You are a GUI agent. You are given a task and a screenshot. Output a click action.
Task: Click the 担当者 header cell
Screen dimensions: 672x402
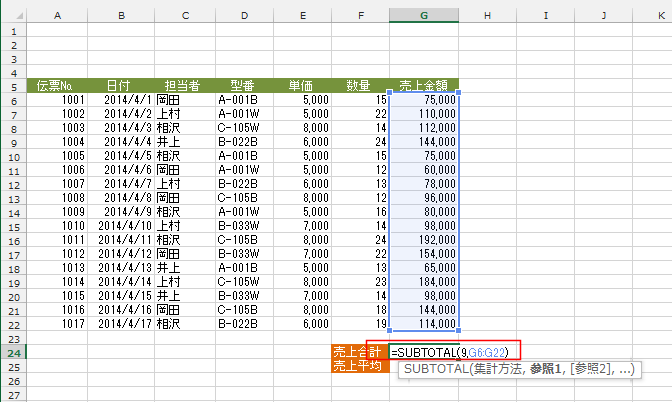click(182, 86)
